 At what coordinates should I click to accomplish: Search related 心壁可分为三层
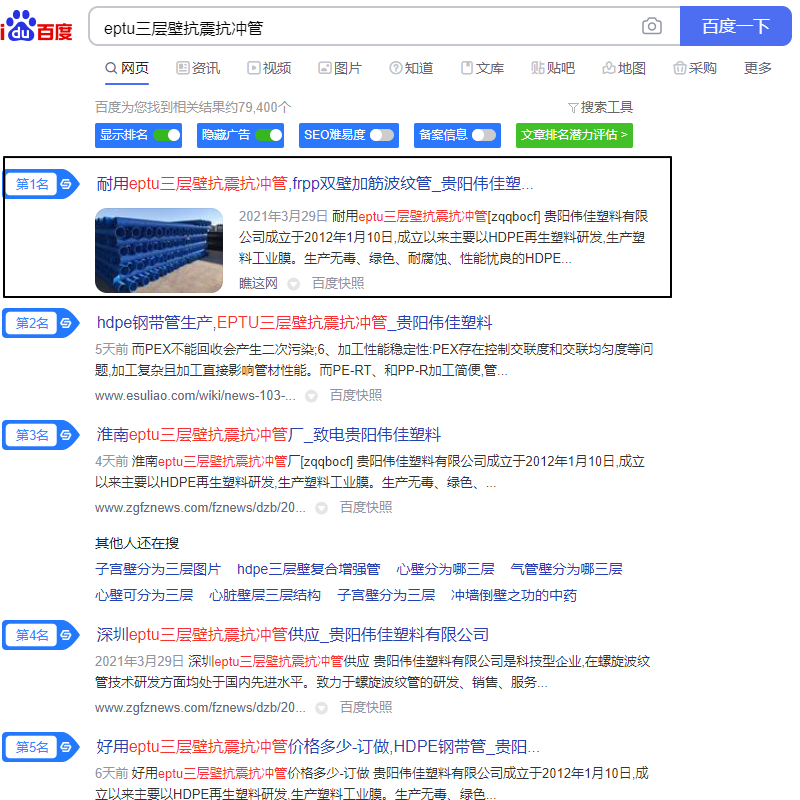144,596
